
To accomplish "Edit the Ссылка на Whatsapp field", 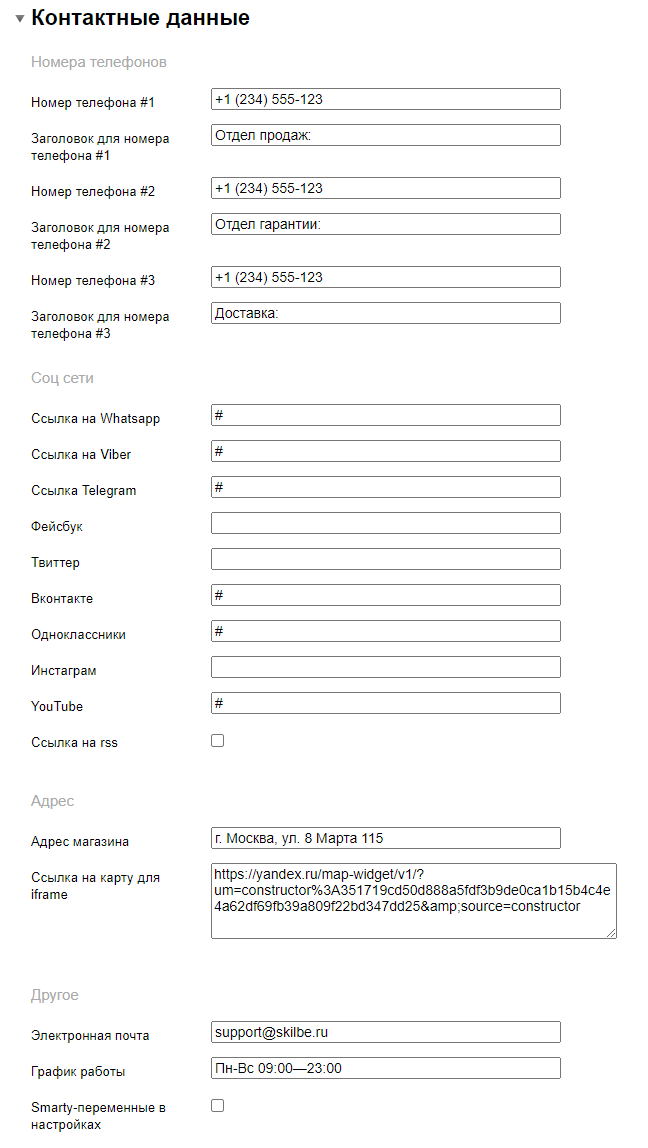I will click(x=385, y=415).
